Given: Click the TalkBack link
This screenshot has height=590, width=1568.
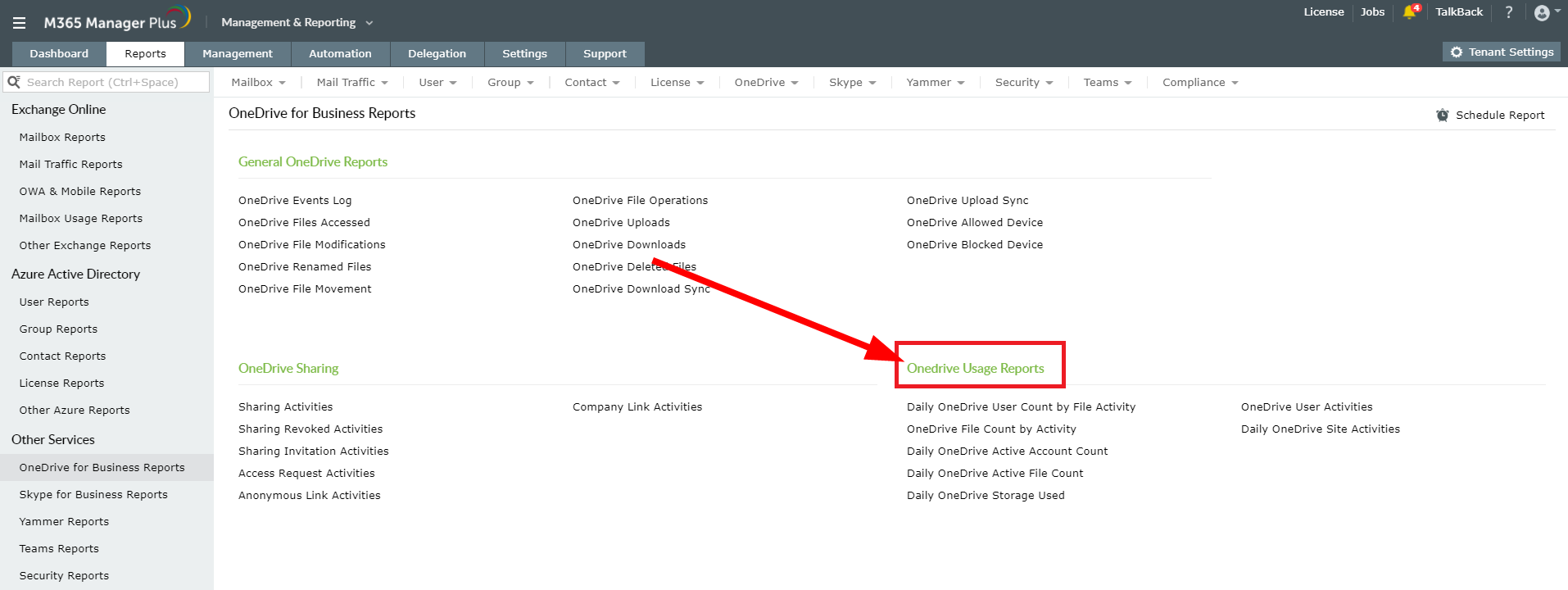Looking at the screenshot, I should (1459, 12).
